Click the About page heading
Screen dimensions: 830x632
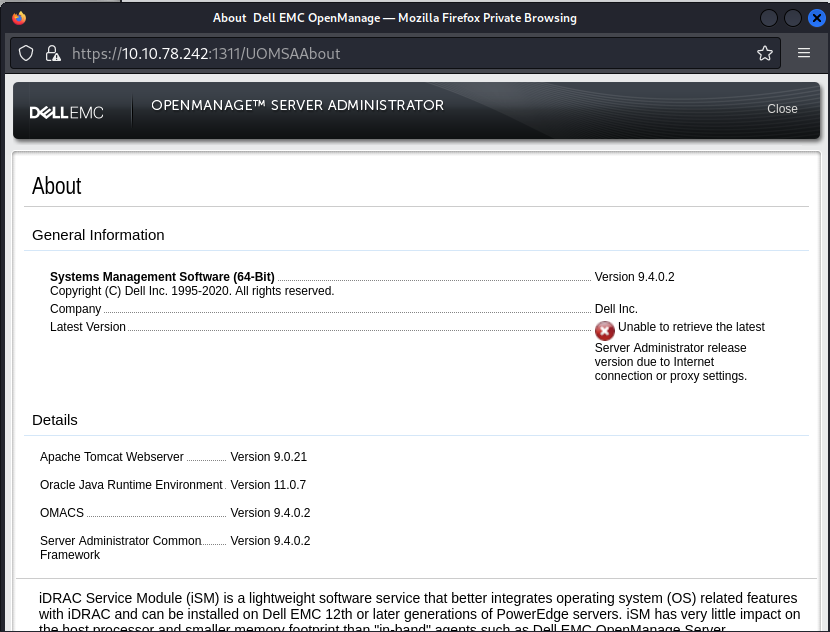tap(57, 186)
